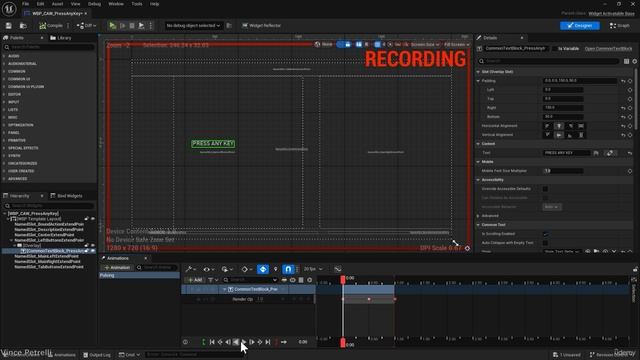Toggle the loop playback icon
Screen dimensions: 640x360
coord(284,342)
